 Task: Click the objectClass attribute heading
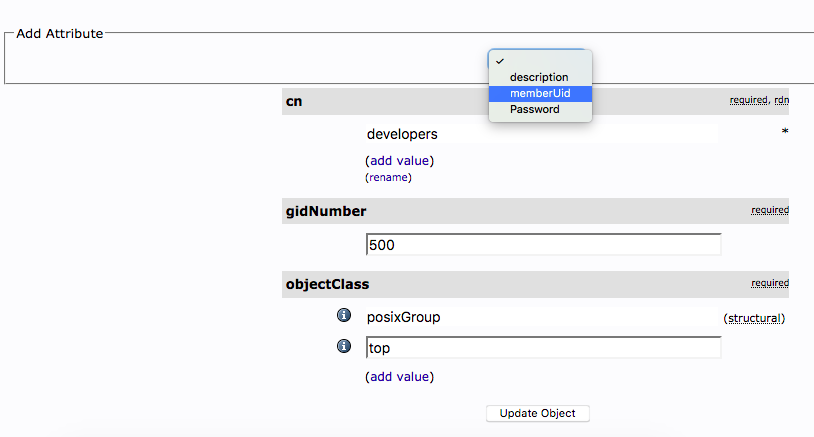(329, 284)
